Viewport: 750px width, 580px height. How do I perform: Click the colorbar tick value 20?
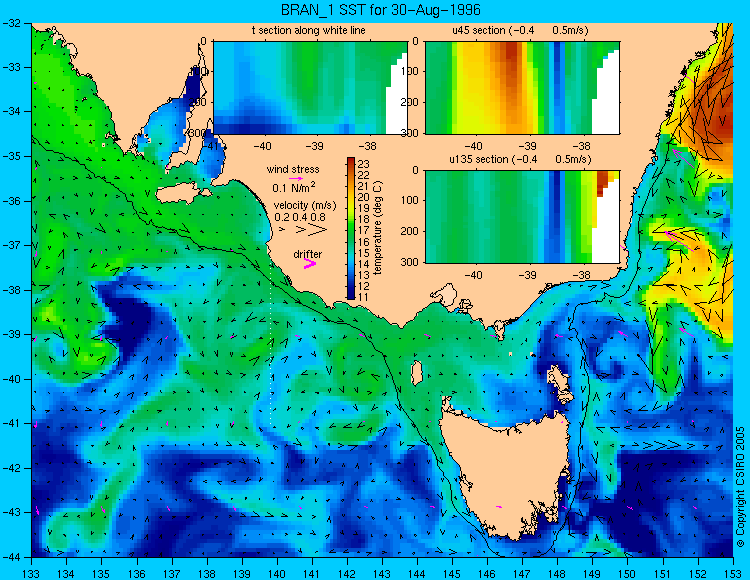click(x=364, y=197)
